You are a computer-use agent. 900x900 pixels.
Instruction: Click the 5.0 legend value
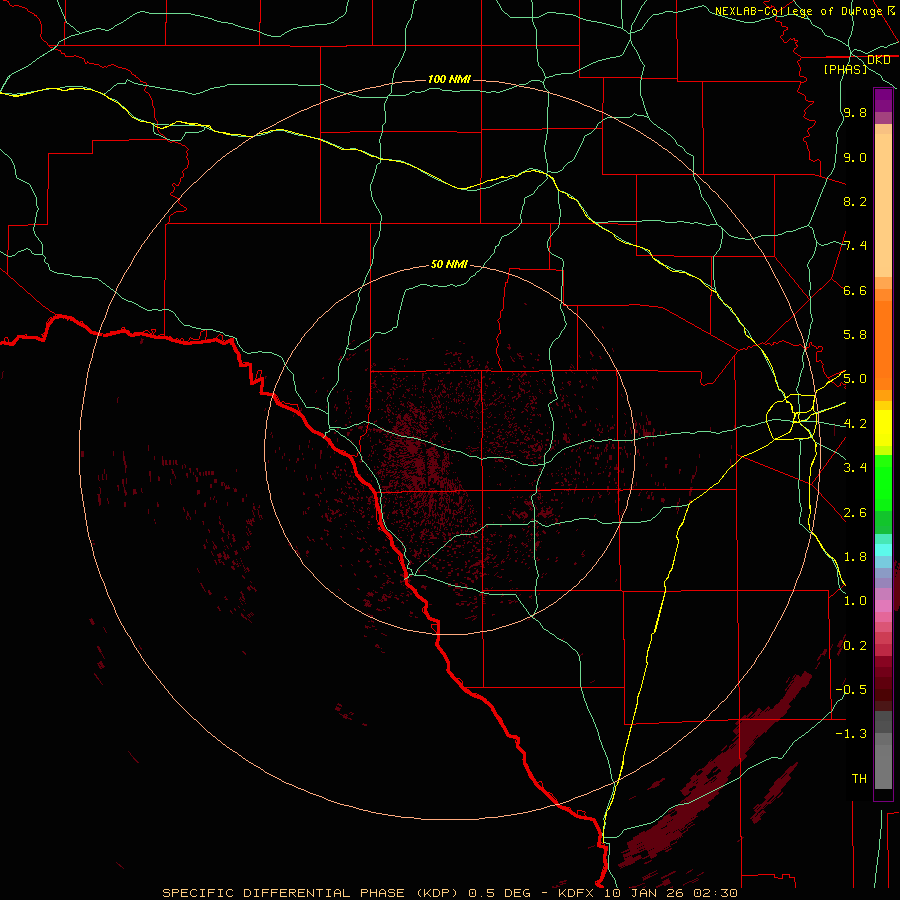pyautogui.click(x=855, y=379)
